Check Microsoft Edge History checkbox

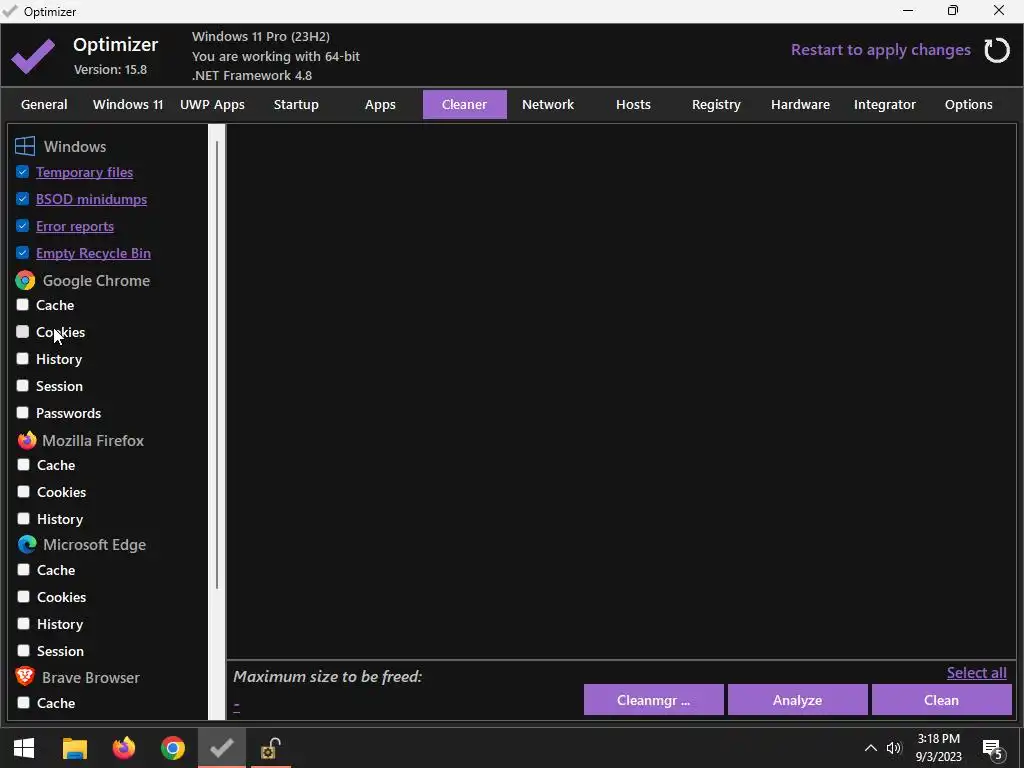(x=24, y=624)
